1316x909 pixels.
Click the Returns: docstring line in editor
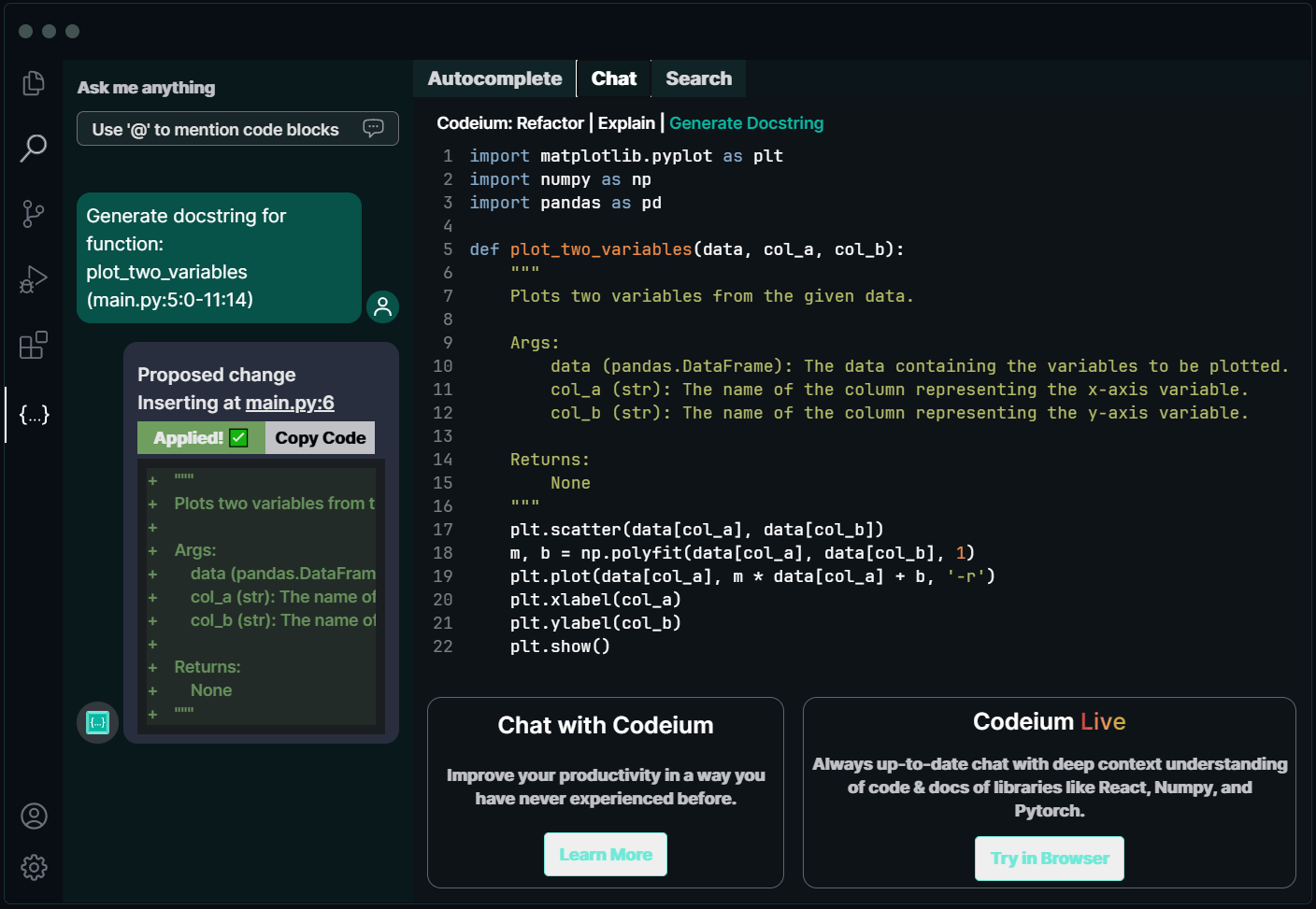point(550,460)
